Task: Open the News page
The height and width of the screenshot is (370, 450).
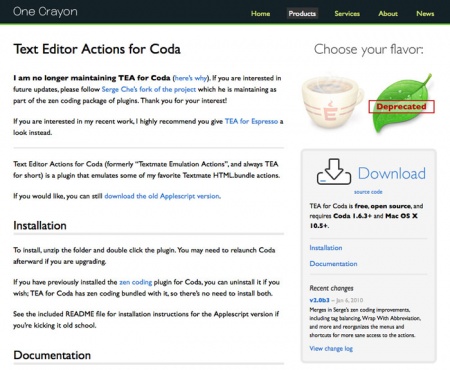Action: [425, 14]
